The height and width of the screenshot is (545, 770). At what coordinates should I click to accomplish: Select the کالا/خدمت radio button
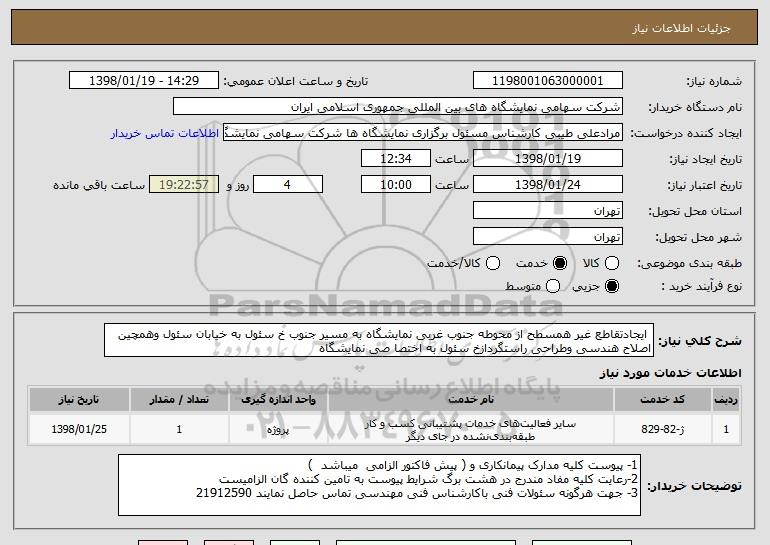click(x=493, y=263)
